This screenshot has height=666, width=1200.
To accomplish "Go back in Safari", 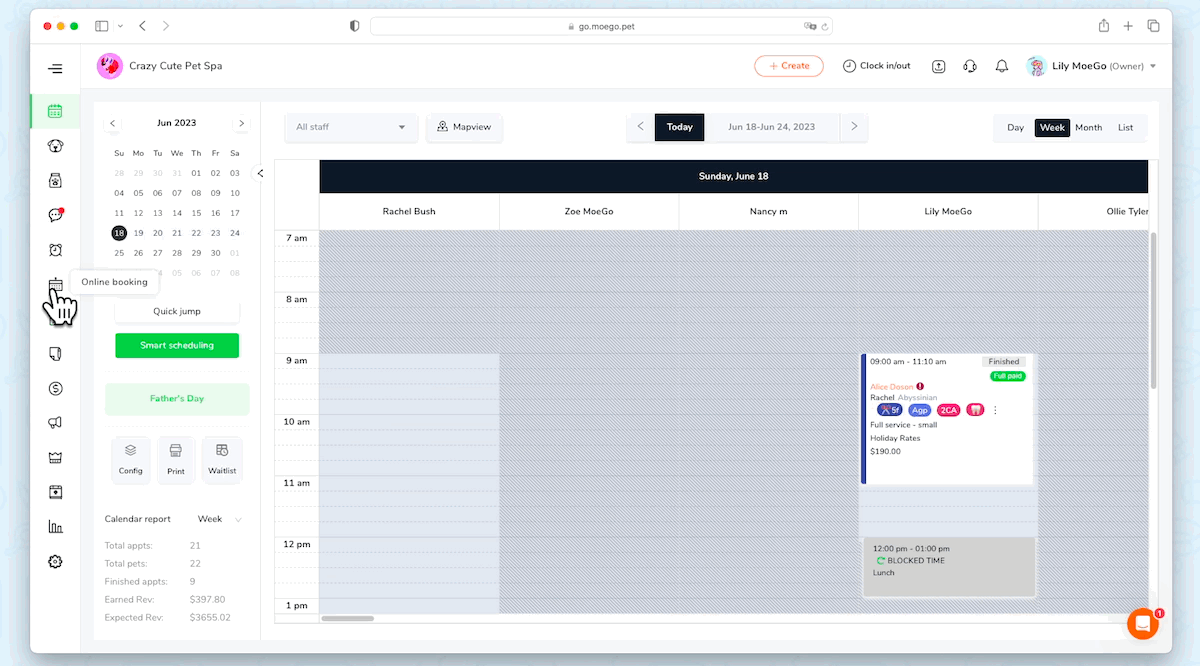I will pos(142,26).
